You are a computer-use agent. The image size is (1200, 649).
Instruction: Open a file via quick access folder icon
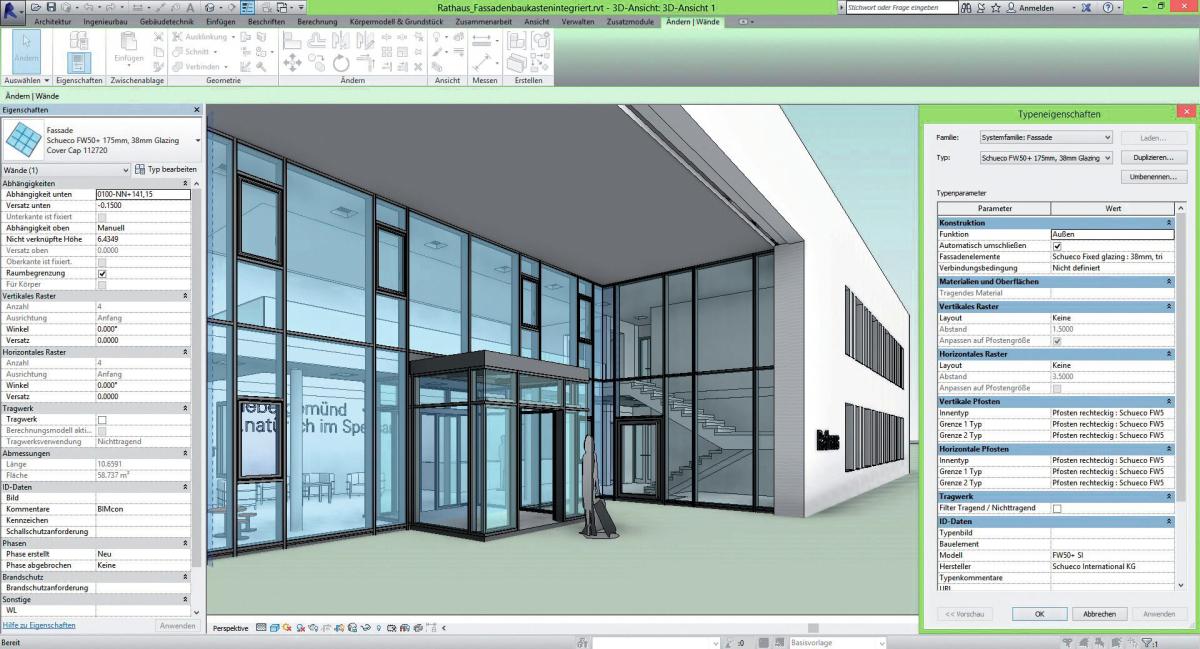(35, 7)
